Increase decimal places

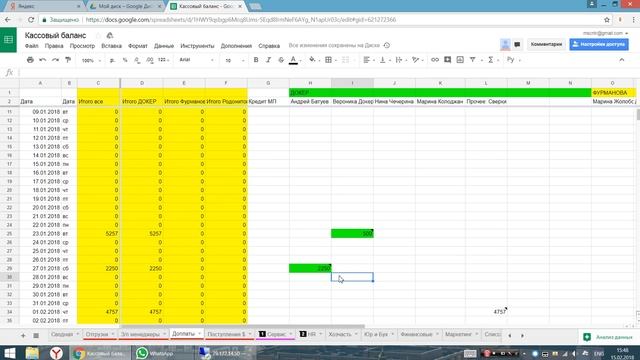(150, 60)
